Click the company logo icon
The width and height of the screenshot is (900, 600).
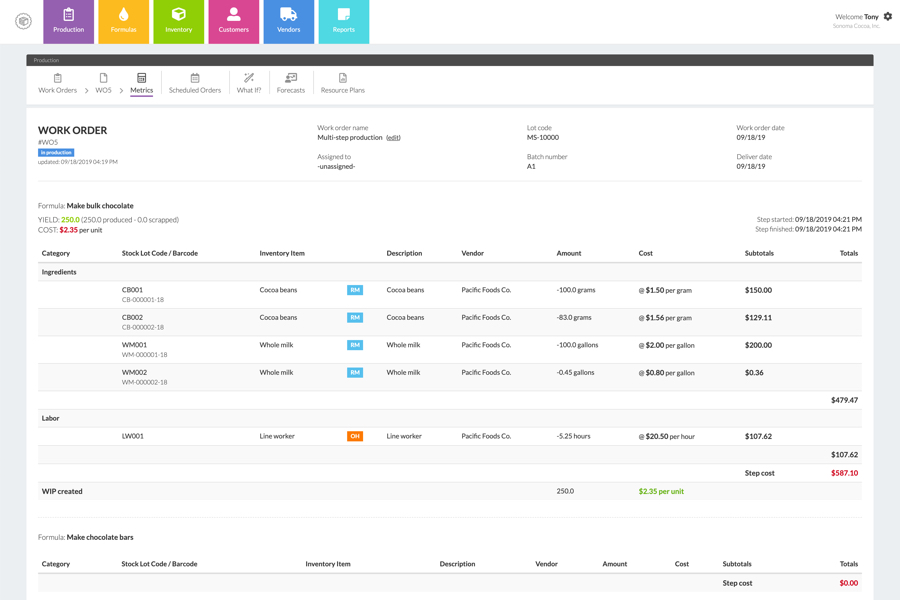23,21
